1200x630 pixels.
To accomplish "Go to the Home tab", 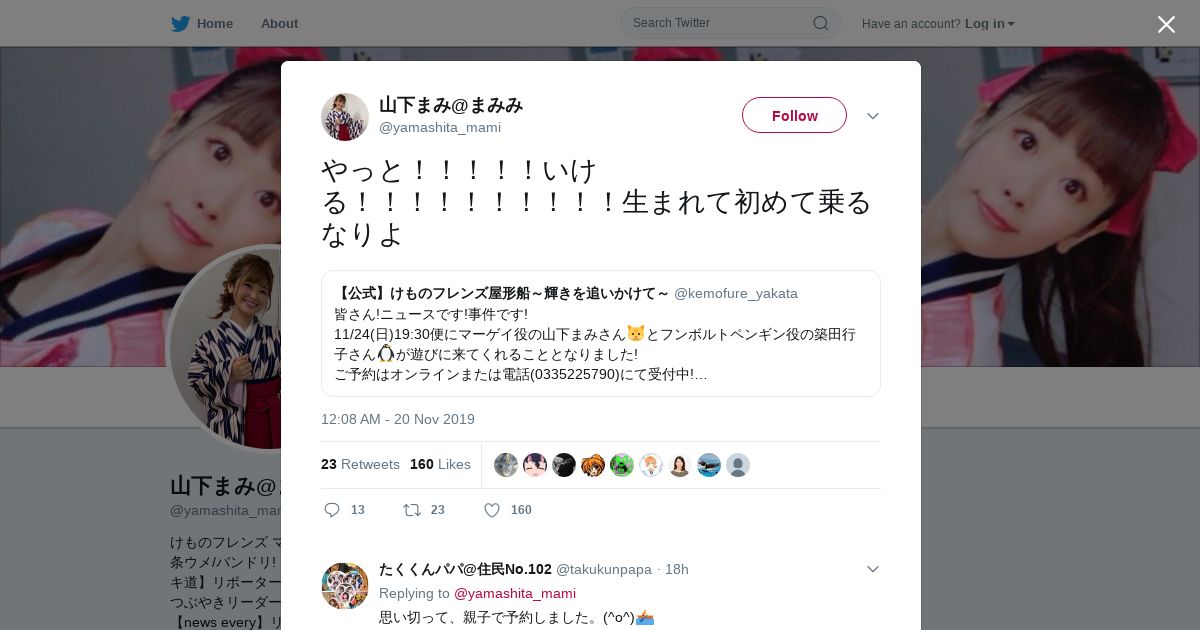I will click(202, 24).
